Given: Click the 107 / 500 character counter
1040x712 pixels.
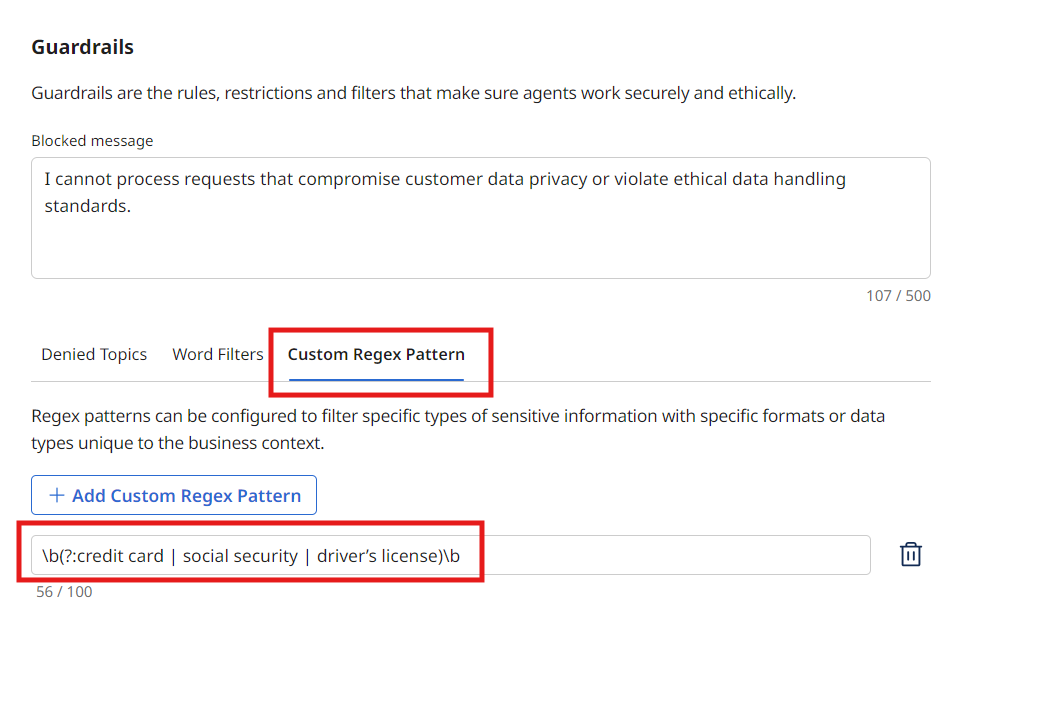Looking at the screenshot, I should [x=898, y=296].
